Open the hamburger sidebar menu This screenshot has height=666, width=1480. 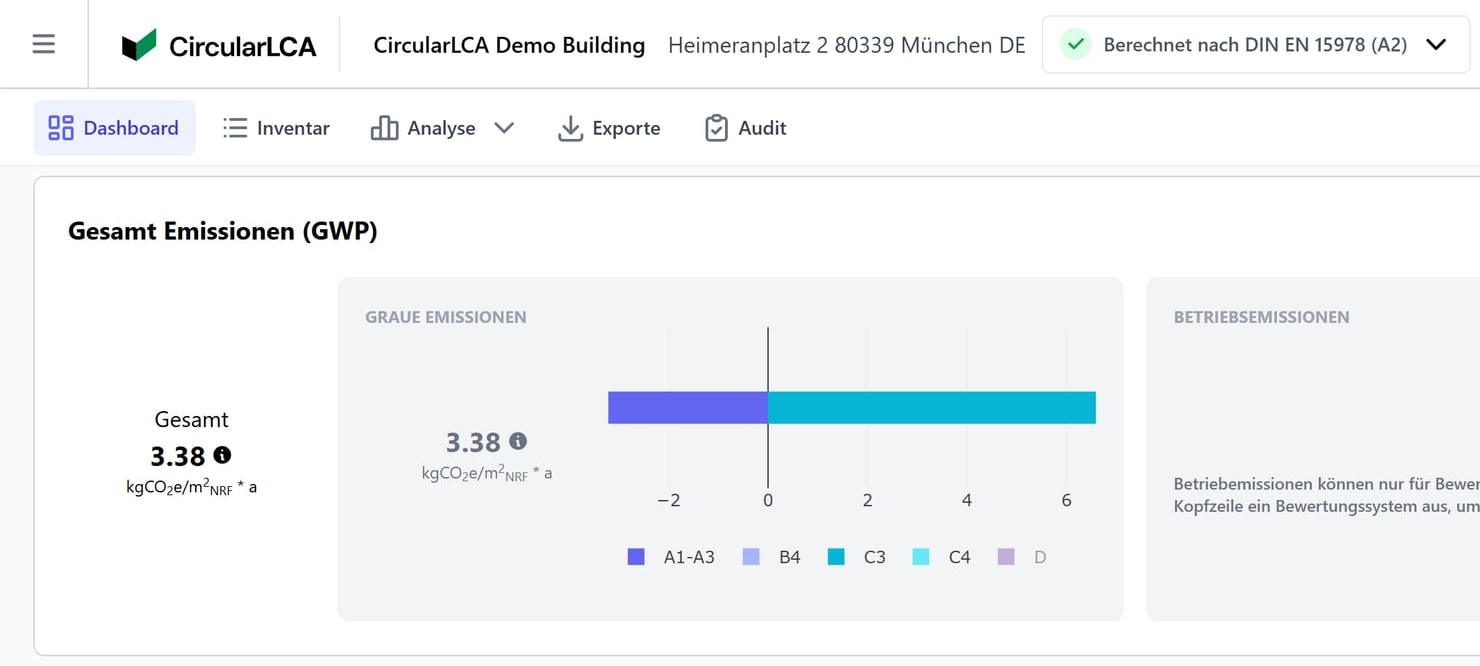pyautogui.click(x=44, y=44)
